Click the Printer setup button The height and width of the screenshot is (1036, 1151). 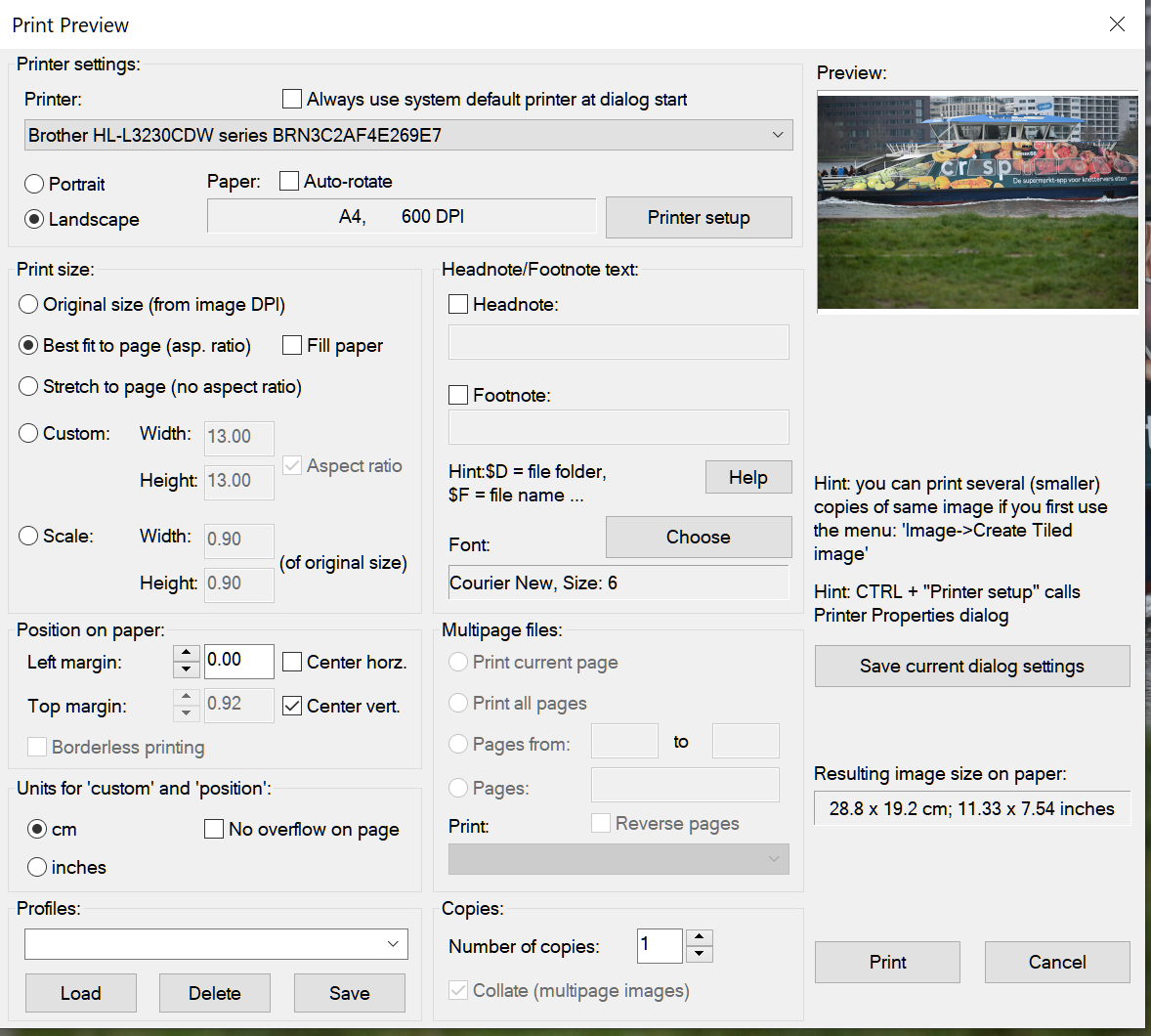pyautogui.click(x=699, y=217)
